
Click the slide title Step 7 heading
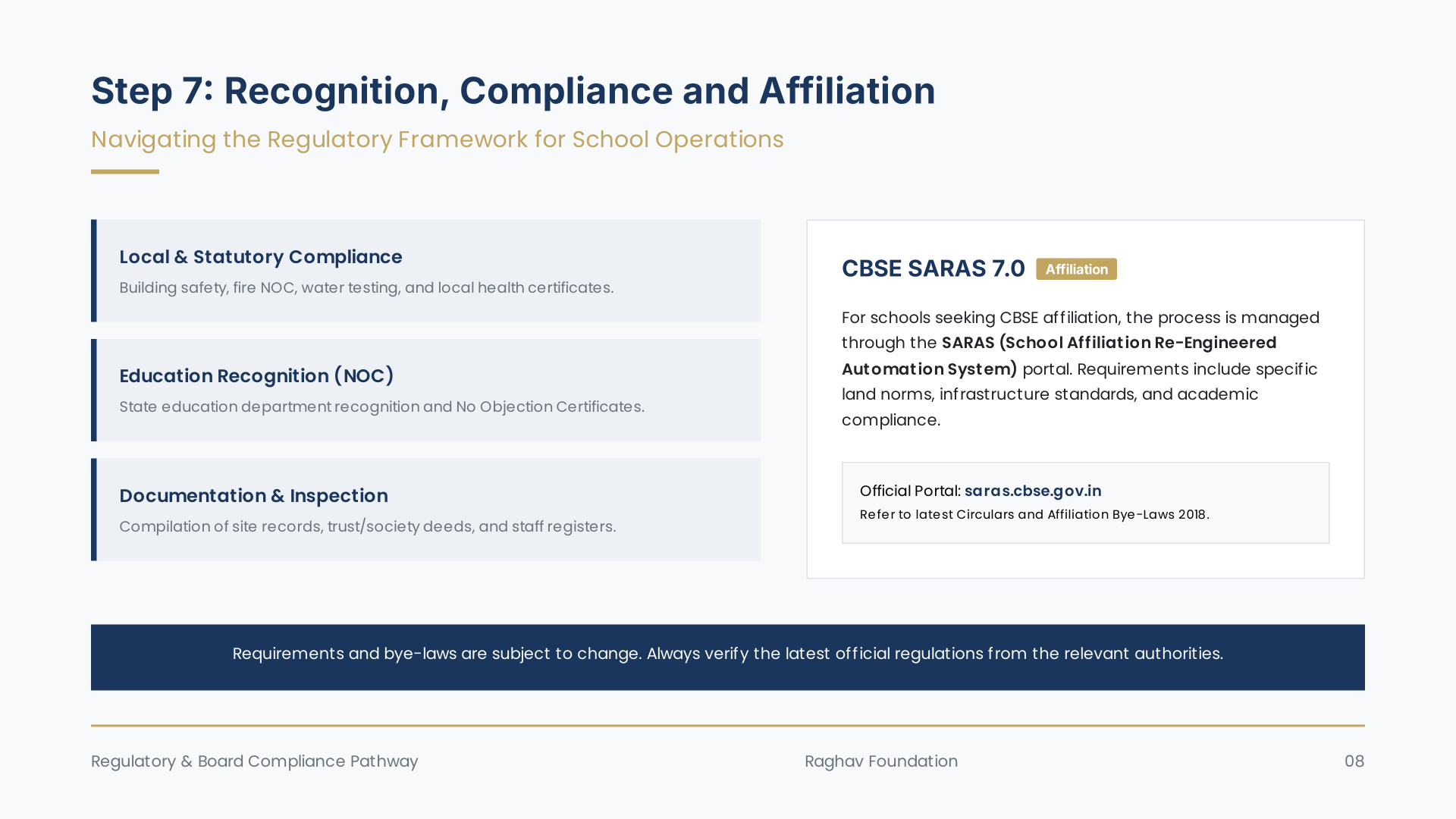coord(513,91)
